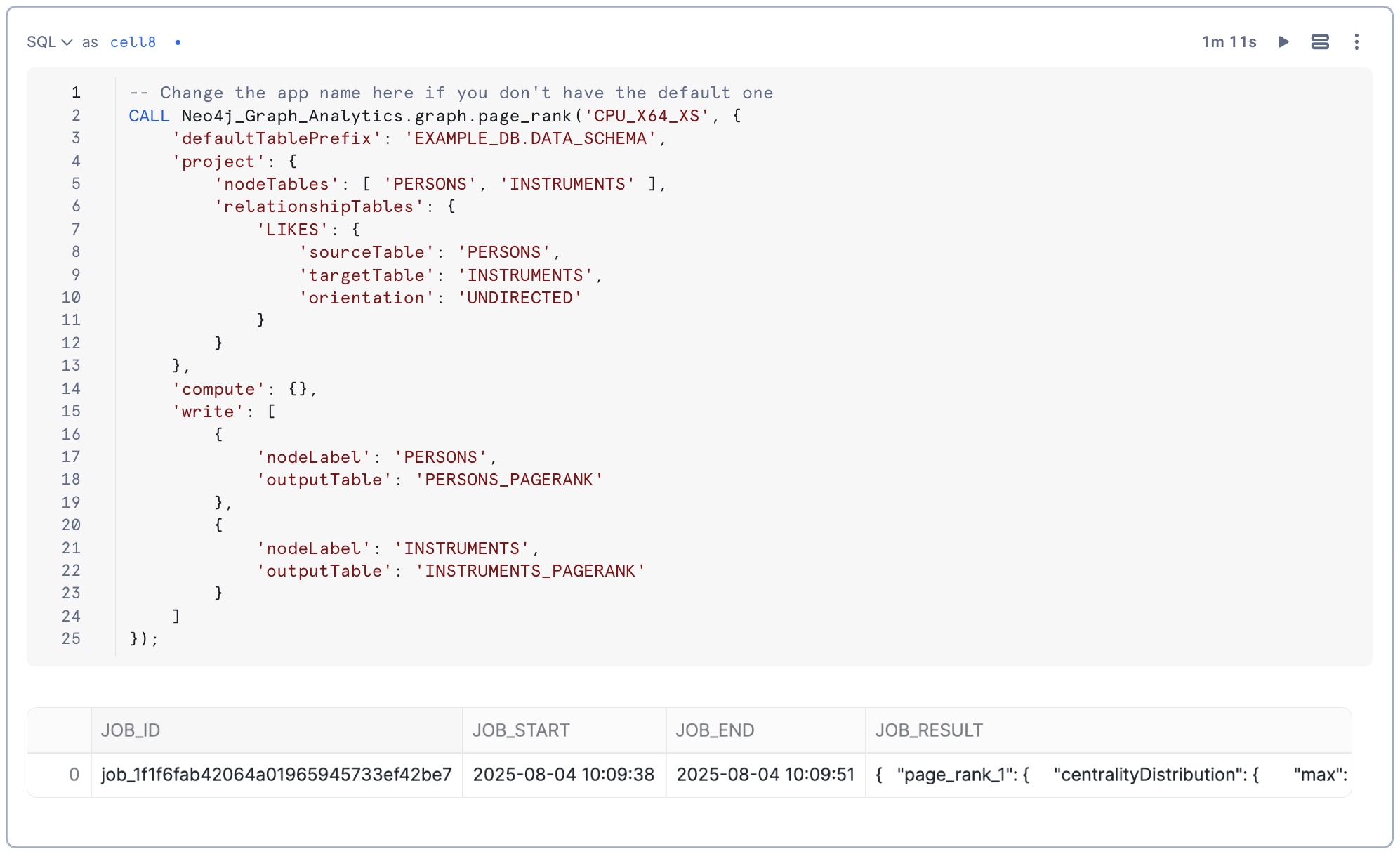Run the cell with the play button

1283,42
